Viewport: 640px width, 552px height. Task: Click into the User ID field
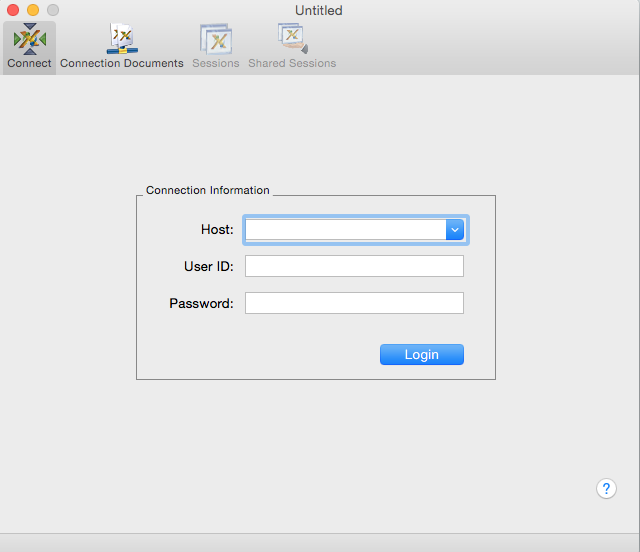point(354,266)
